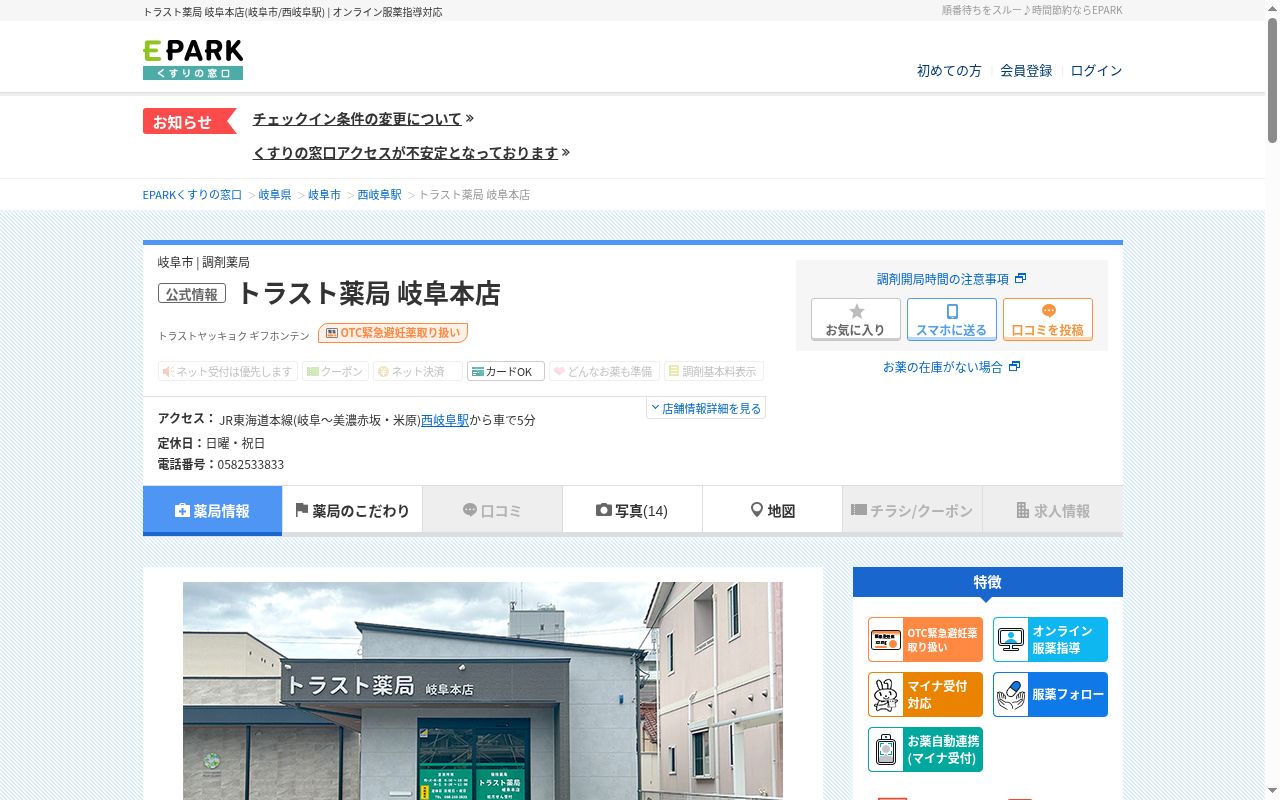This screenshot has width=1280, height=800.
Task: Switch to the 地図 tab
Action: (x=772, y=511)
